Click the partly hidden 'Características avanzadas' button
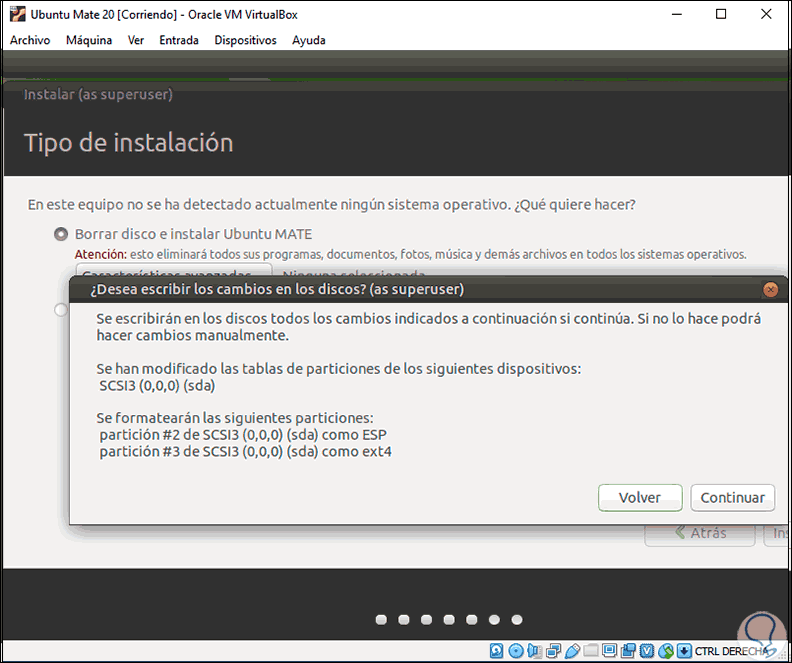792x663 pixels. tap(174, 270)
